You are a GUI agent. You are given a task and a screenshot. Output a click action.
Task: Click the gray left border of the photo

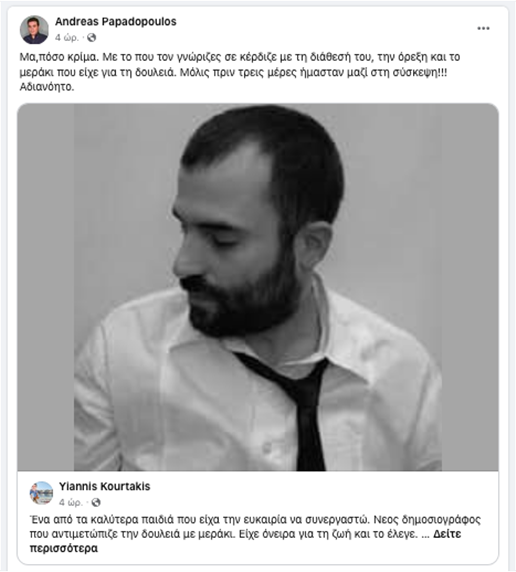[46, 287]
